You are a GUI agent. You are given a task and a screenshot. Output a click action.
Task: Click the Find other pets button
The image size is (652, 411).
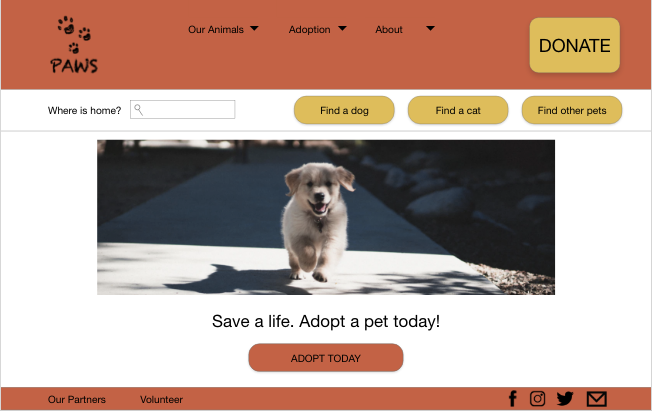tap(572, 110)
